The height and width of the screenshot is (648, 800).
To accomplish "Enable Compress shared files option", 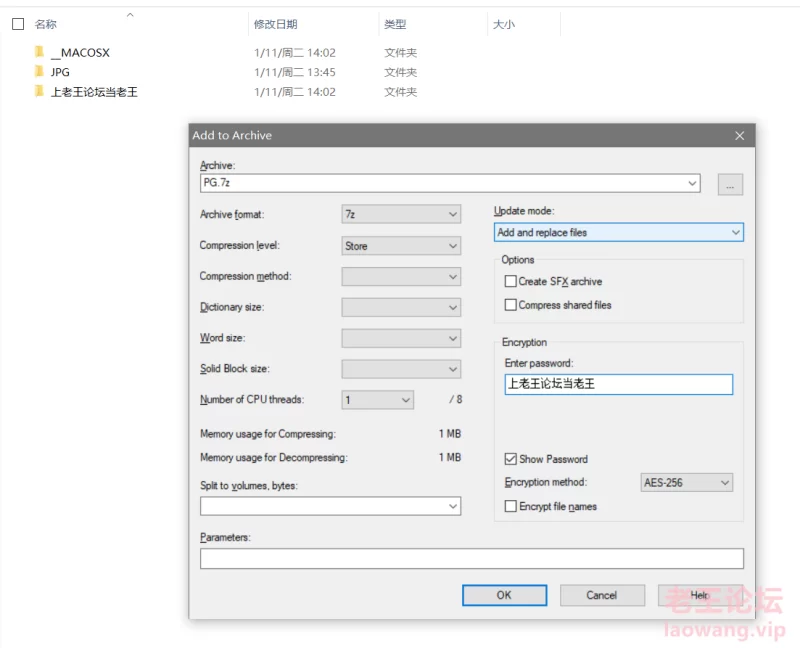I will pyautogui.click(x=511, y=305).
